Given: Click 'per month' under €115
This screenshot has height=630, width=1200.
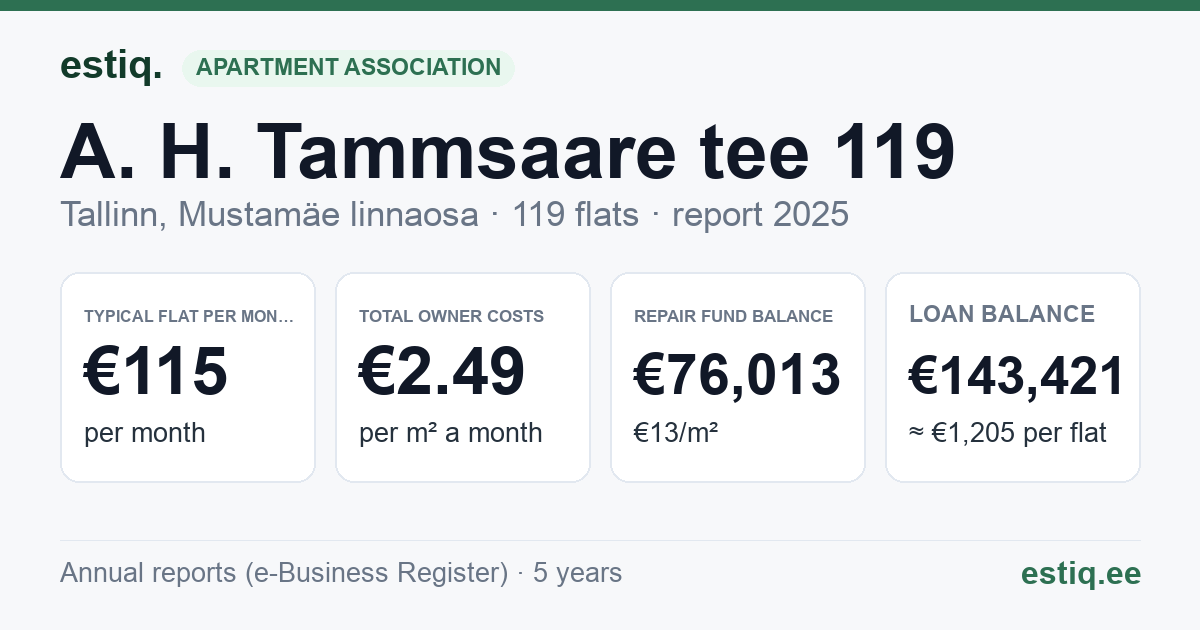Looking at the screenshot, I should pos(145,433).
